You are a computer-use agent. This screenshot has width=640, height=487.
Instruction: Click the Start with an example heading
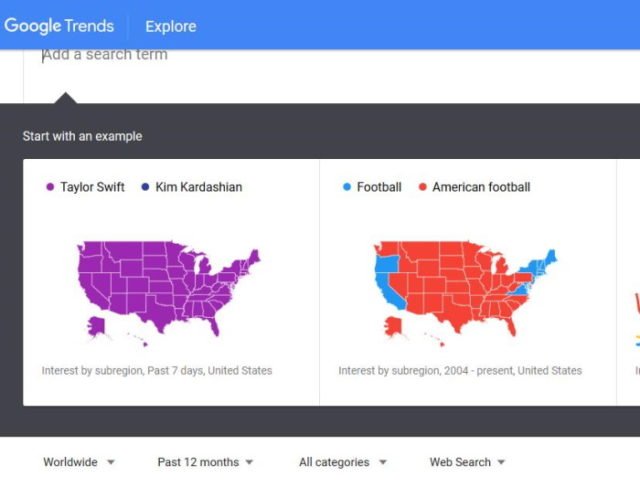[x=83, y=136]
